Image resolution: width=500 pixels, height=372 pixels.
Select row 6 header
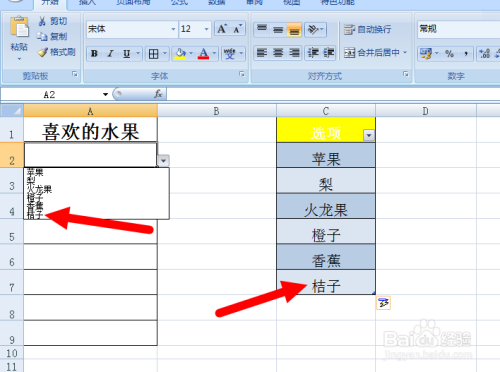pyautogui.click(x=12, y=257)
